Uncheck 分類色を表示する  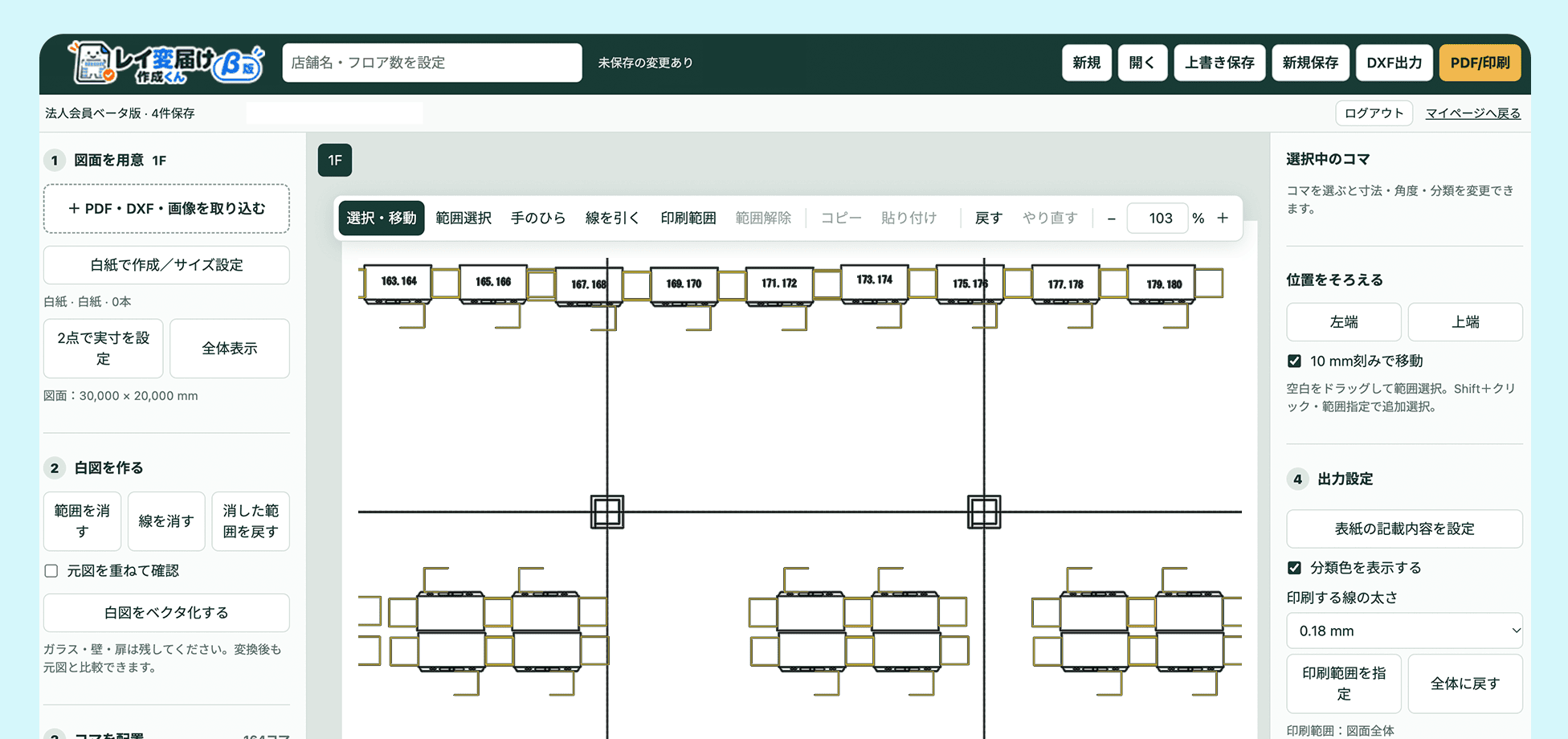pos(1294,568)
